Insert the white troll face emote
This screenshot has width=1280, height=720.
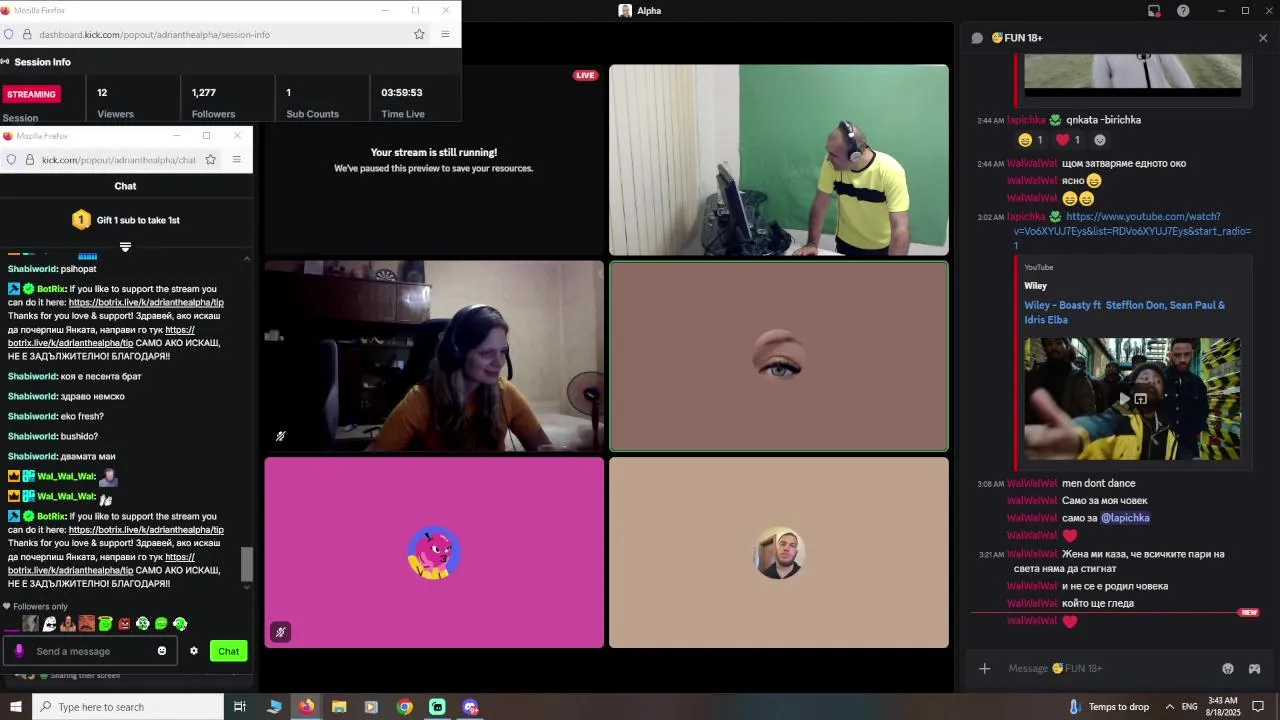49,624
